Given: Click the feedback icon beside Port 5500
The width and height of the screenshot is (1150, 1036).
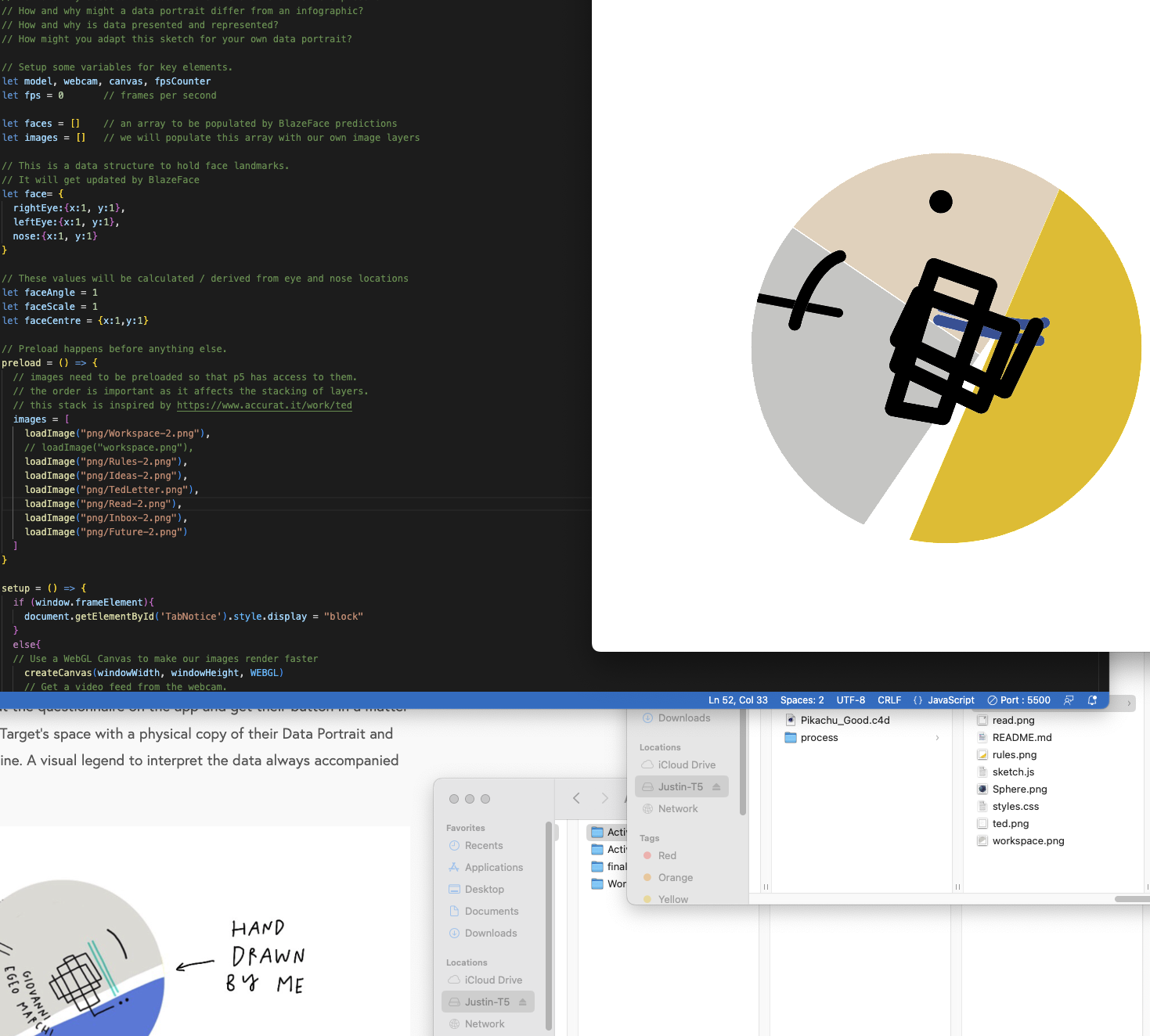Looking at the screenshot, I should [1069, 700].
